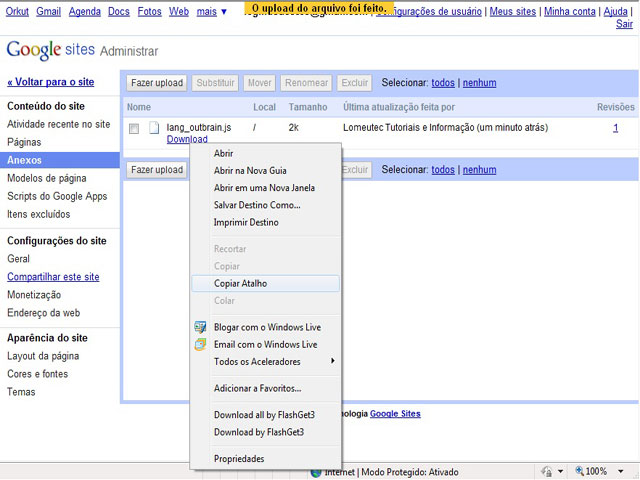Screen dimensions: 640x480
Task: Open Meus sites link
Action: (x=513, y=11)
